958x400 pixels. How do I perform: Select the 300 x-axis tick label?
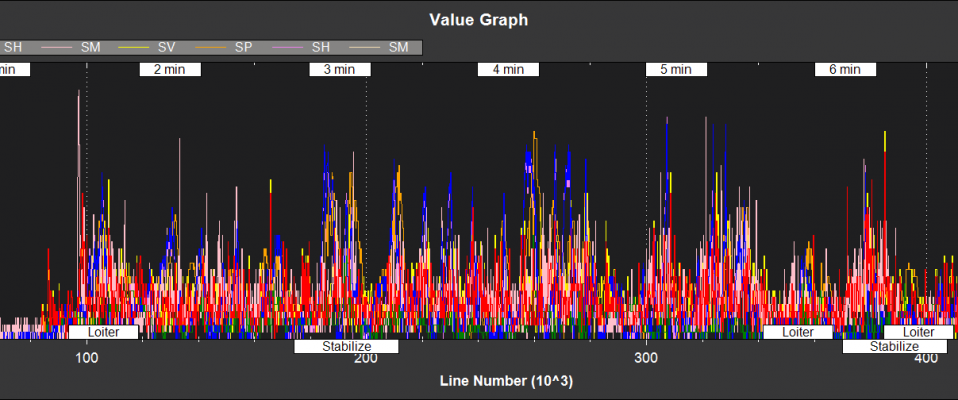646,359
